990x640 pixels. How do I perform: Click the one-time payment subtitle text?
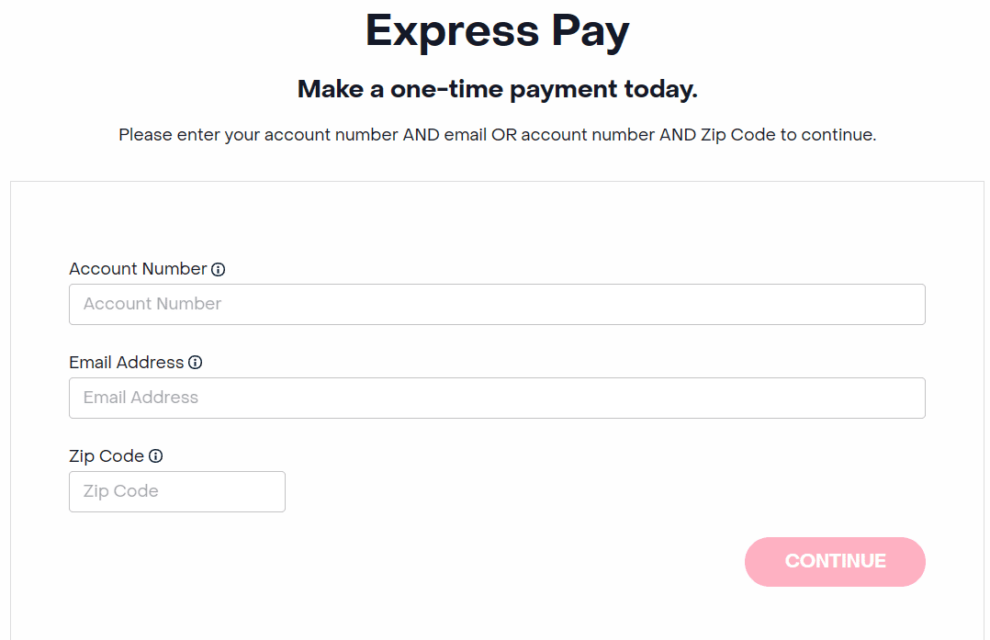coord(497,89)
